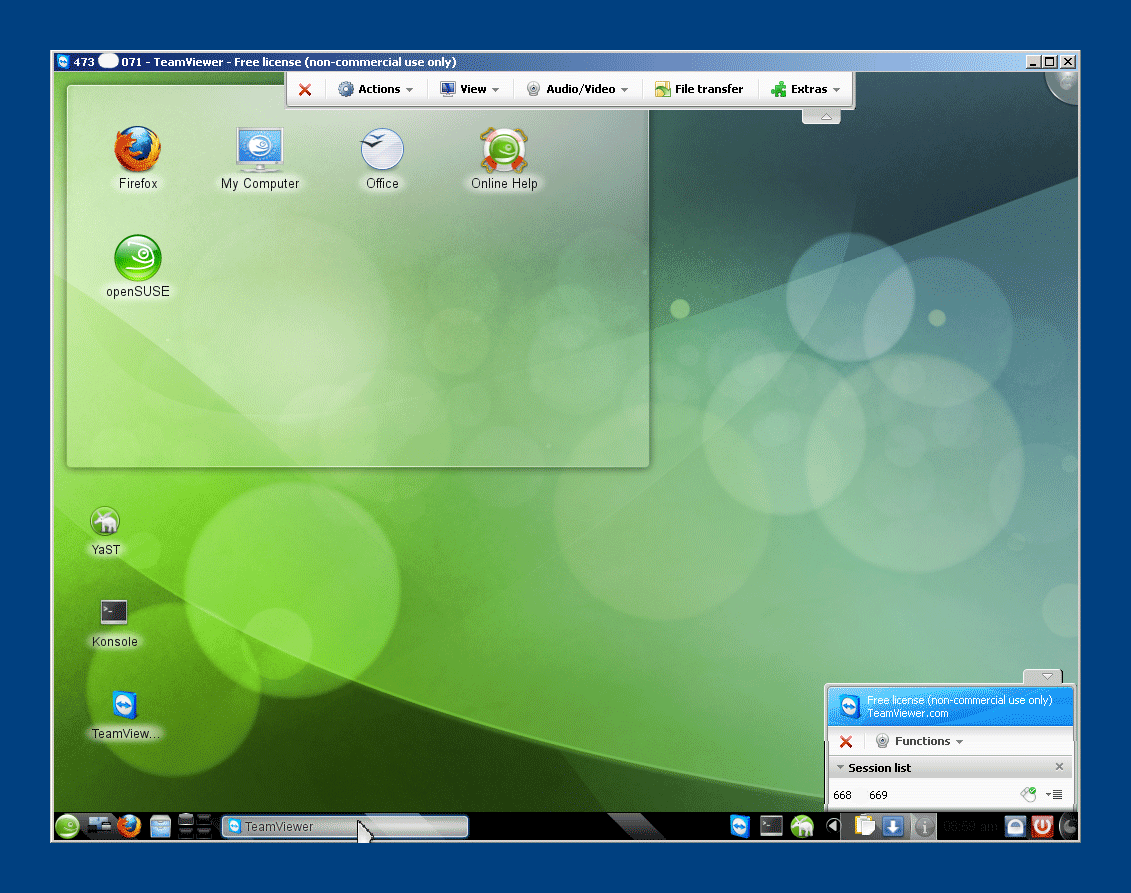Open the TeamViewer desktop shortcut

(126, 715)
